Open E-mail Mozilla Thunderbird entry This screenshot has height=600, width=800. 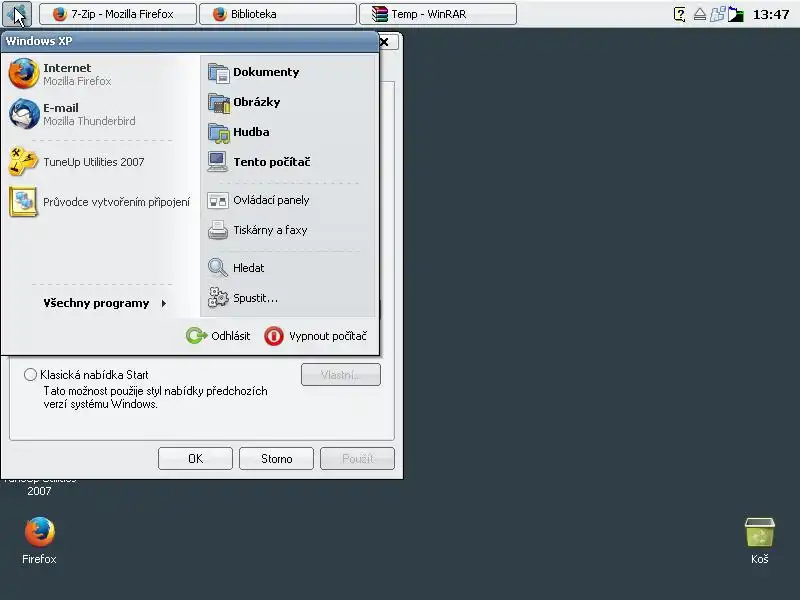[101, 114]
